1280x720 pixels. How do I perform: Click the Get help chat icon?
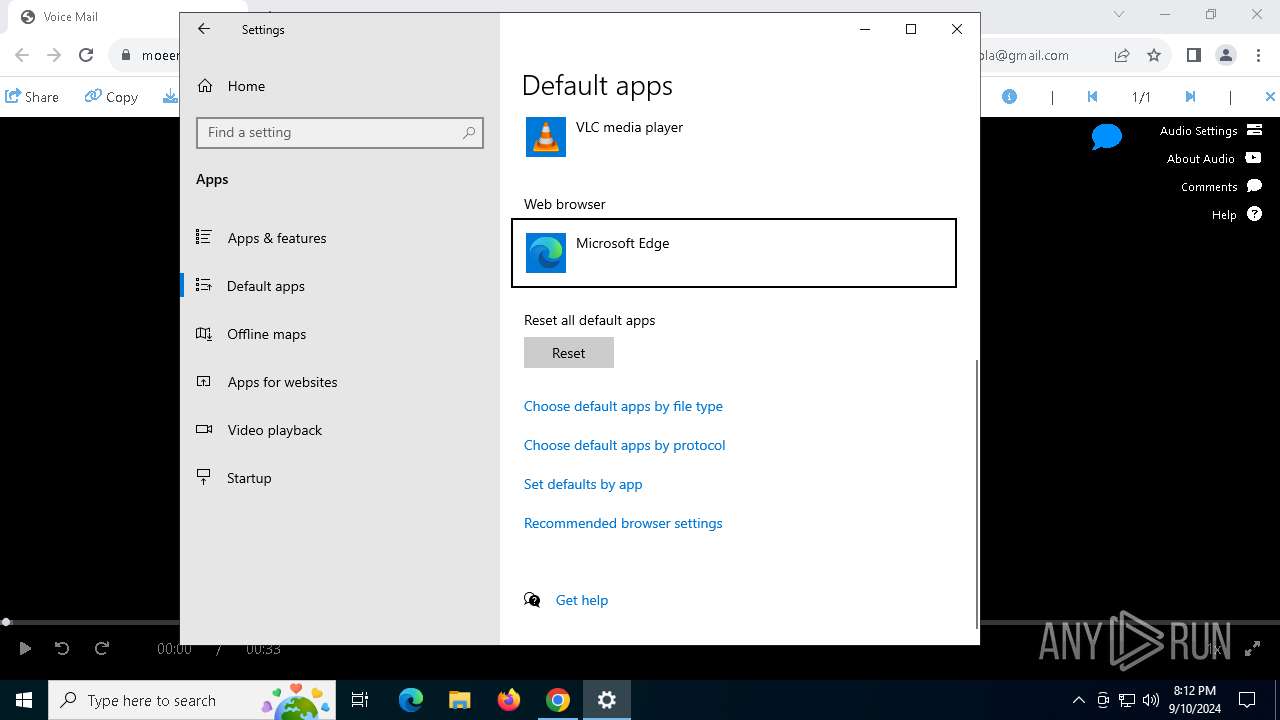pyautogui.click(x=532, y=600)
